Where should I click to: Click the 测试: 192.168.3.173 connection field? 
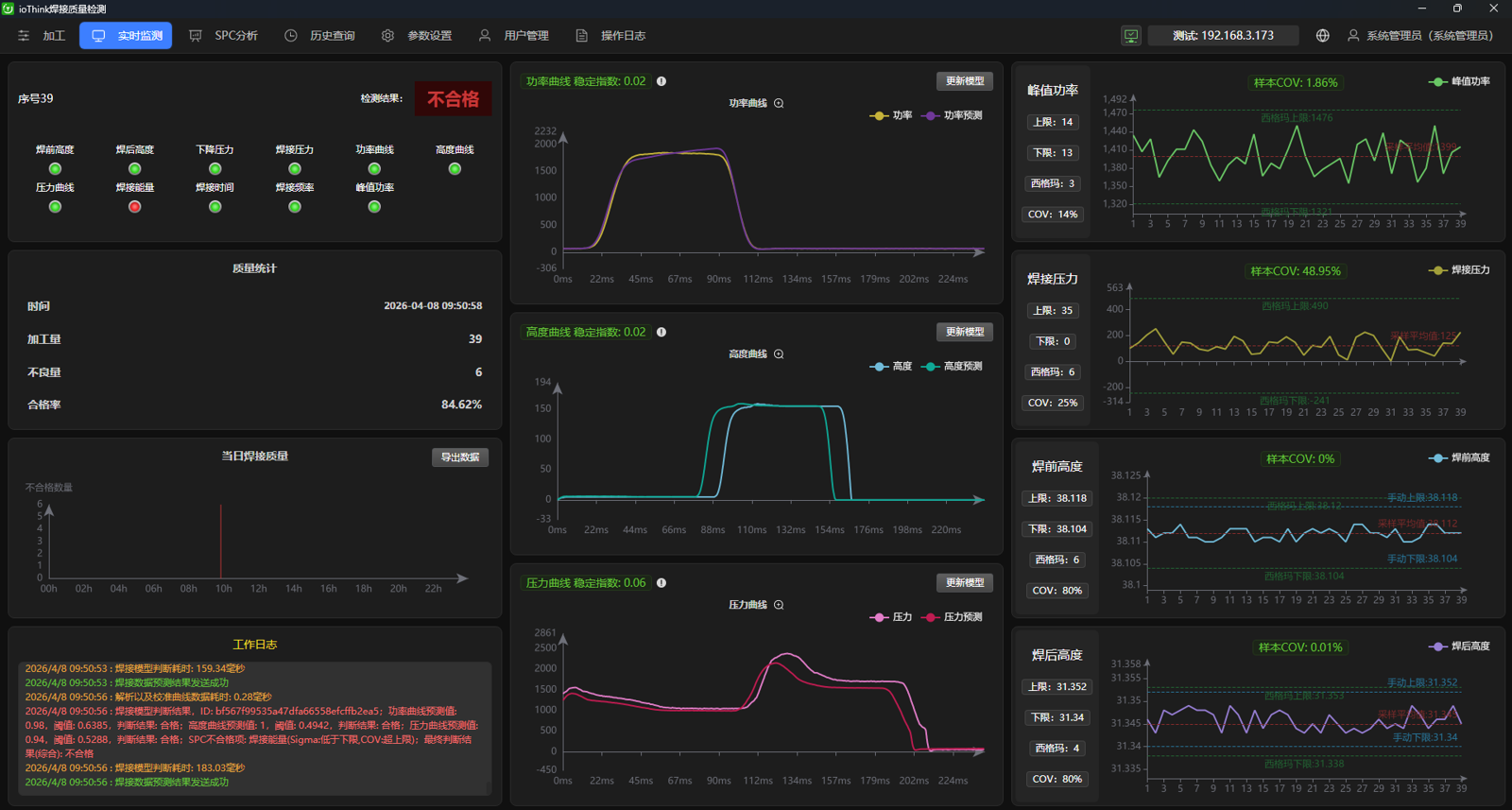[x=1223, y=36]
